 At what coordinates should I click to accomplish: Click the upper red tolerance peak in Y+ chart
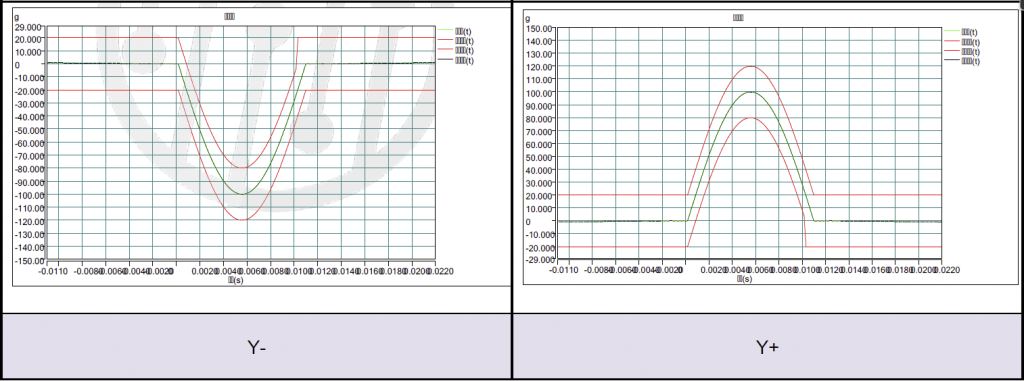pos(754,66)
